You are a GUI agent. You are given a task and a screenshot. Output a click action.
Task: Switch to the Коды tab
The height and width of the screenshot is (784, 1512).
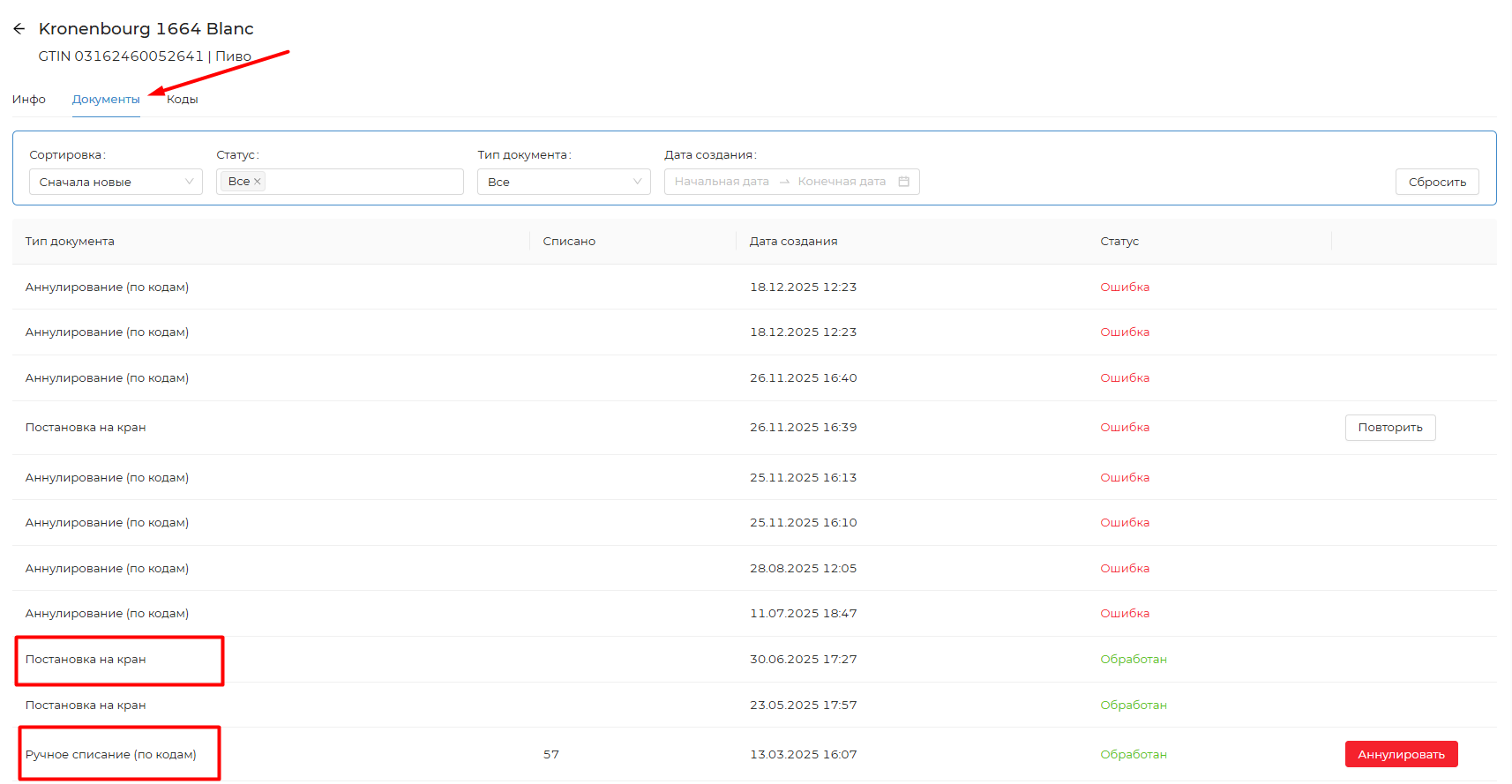pos(183,100)
